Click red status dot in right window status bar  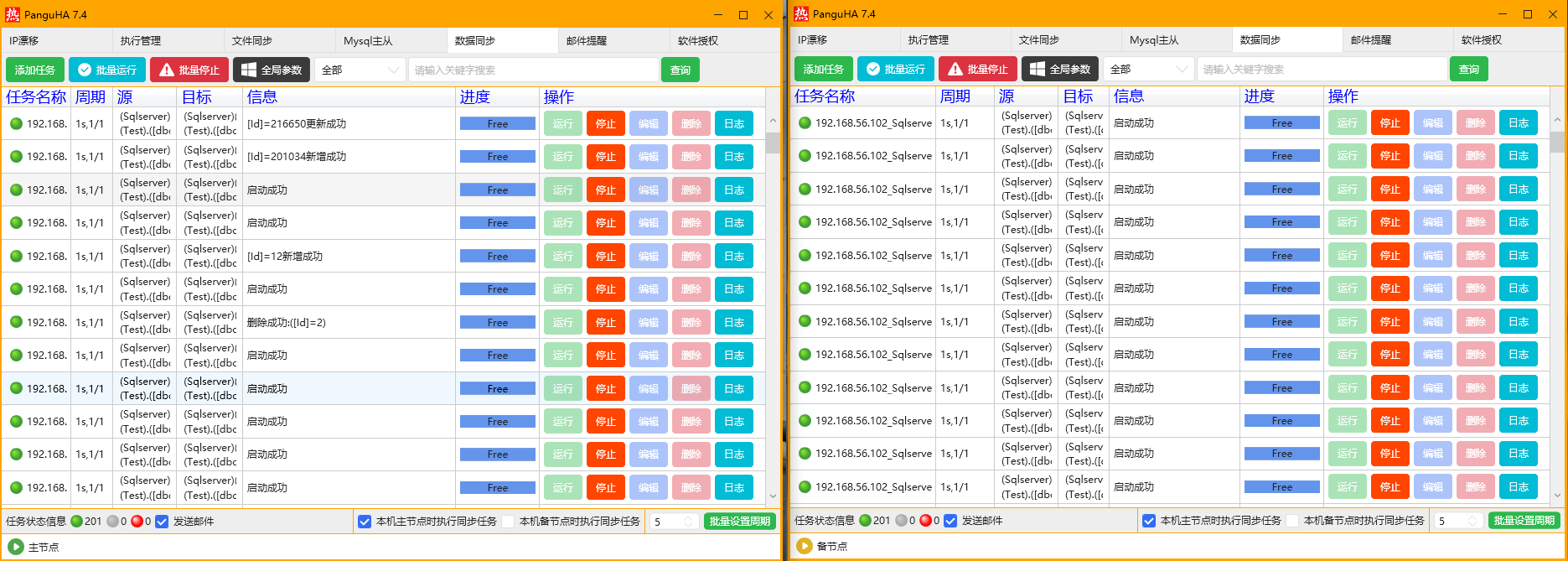tap(926, 520)
